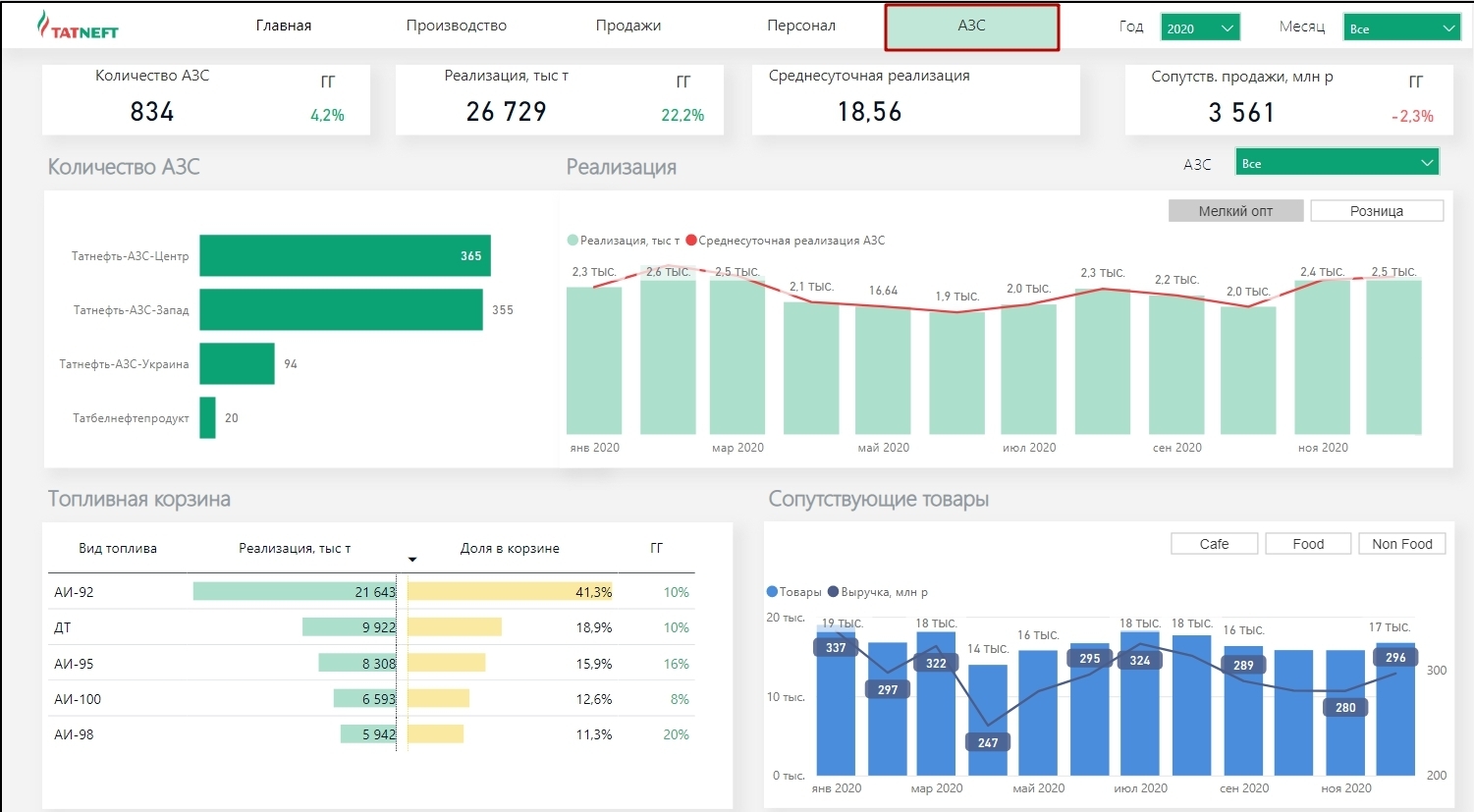Go to the Продажи tab
The image size is (1474, 812).
point(628,26)
